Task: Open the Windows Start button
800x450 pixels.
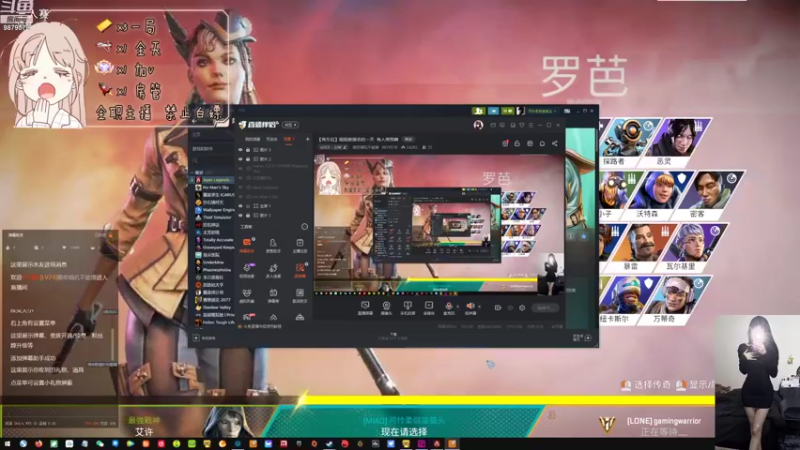Action: (x=8, y=444)
